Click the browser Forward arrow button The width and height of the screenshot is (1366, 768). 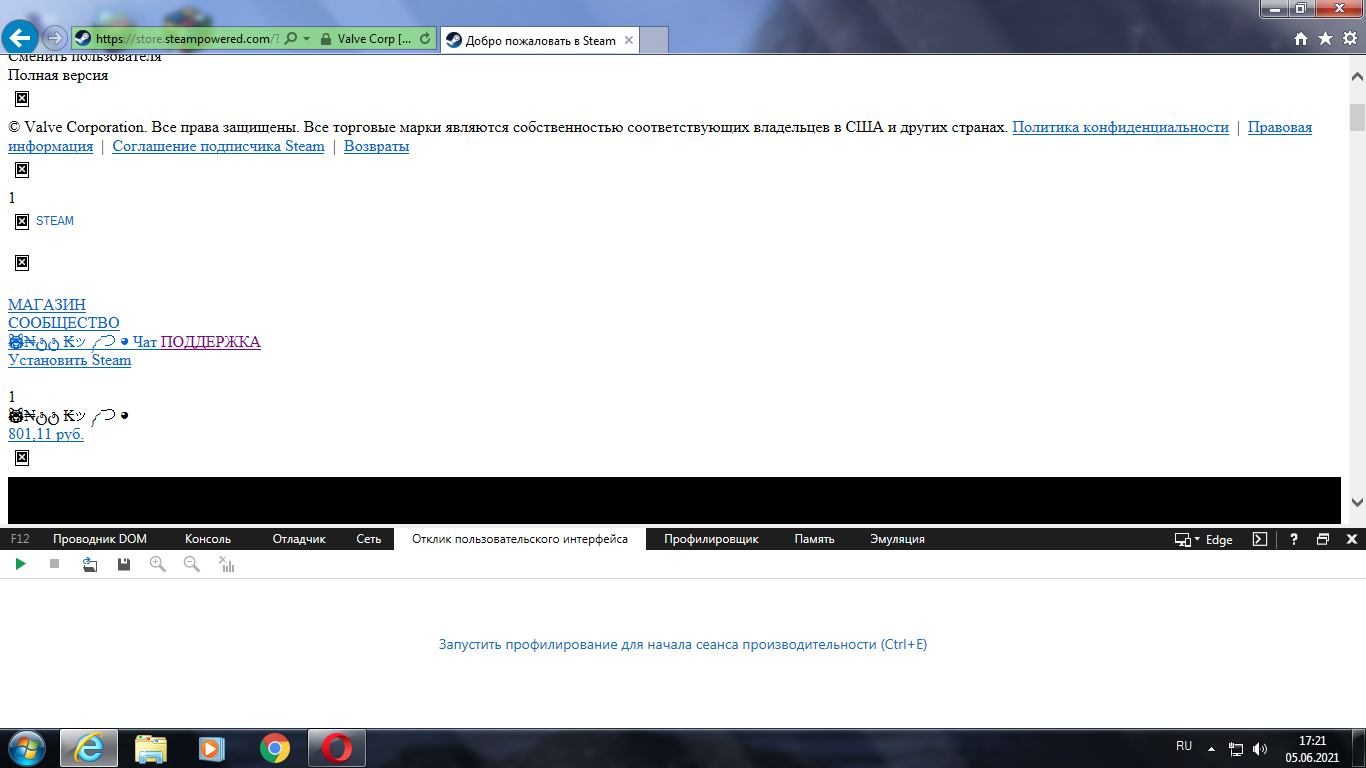[x=55, y=38]
